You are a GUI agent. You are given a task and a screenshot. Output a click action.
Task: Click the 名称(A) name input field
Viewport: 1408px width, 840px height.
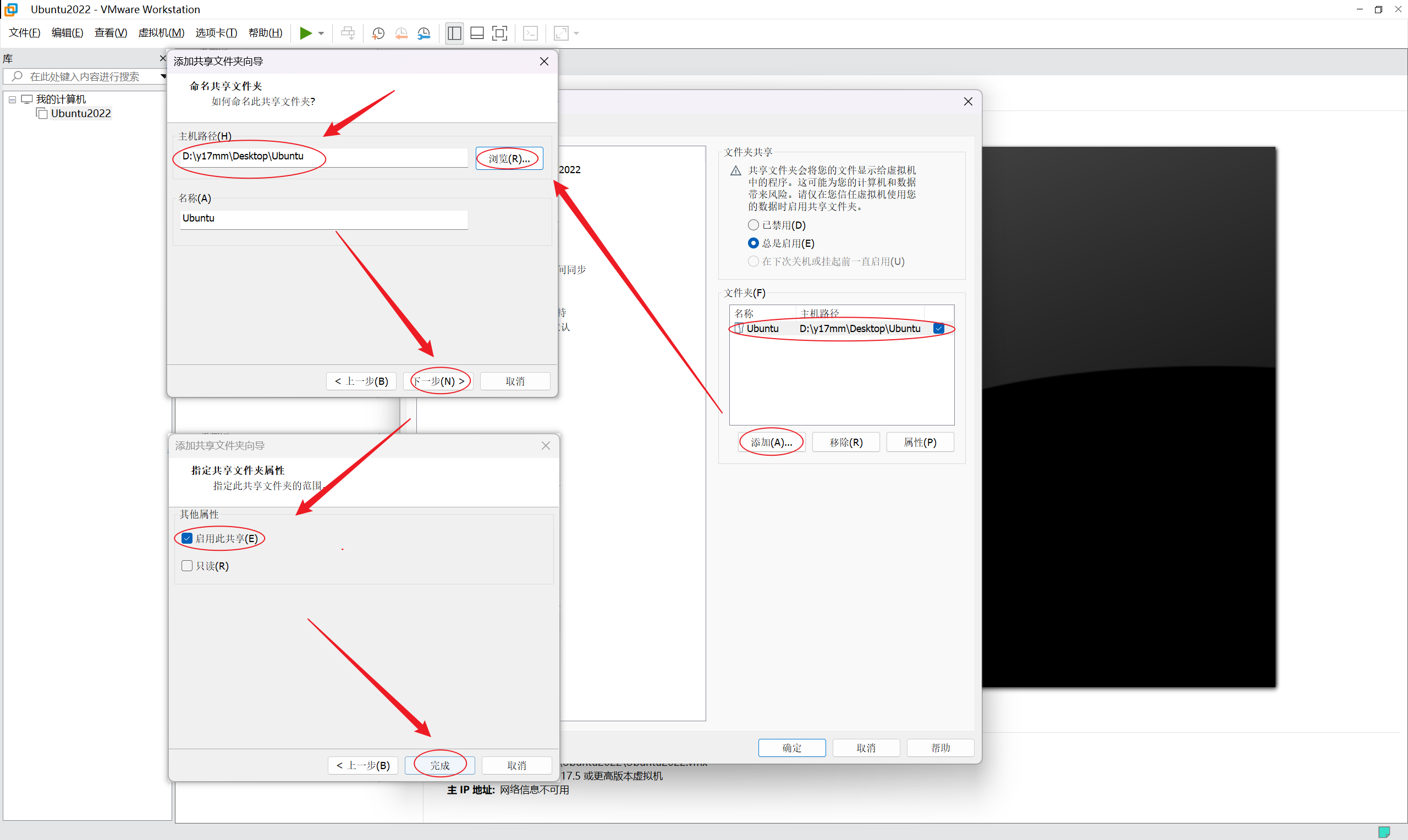(324, 218)
